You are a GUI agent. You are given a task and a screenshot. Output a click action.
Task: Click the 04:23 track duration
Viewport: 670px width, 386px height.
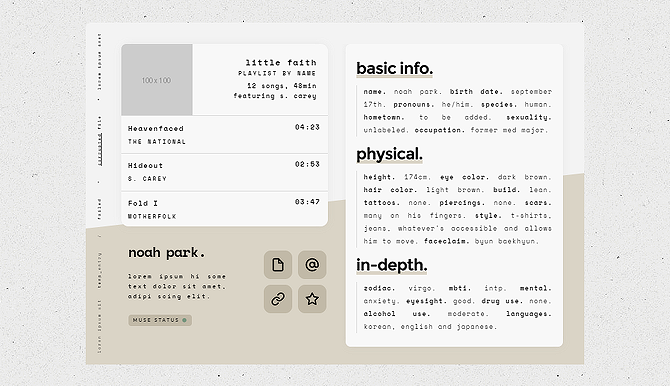click(x=307, y=127)
